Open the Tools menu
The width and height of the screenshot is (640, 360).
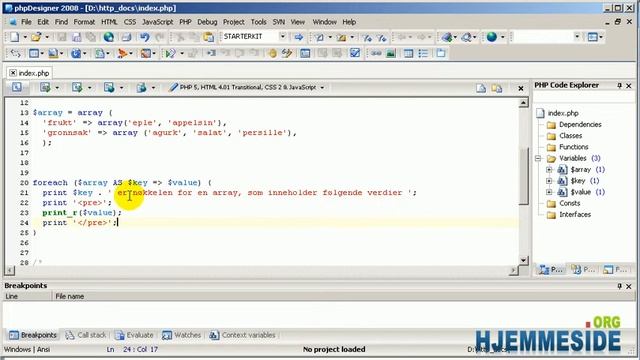[x=258, y=22]
